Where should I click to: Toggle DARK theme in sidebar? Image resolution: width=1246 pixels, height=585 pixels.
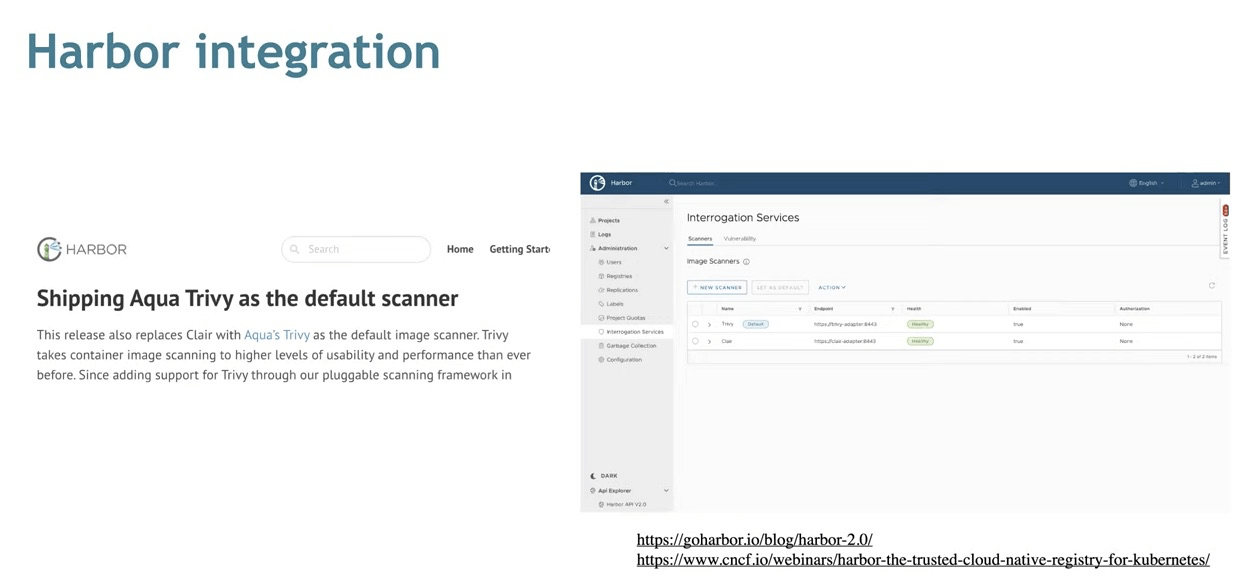click(x=604, y=476)
